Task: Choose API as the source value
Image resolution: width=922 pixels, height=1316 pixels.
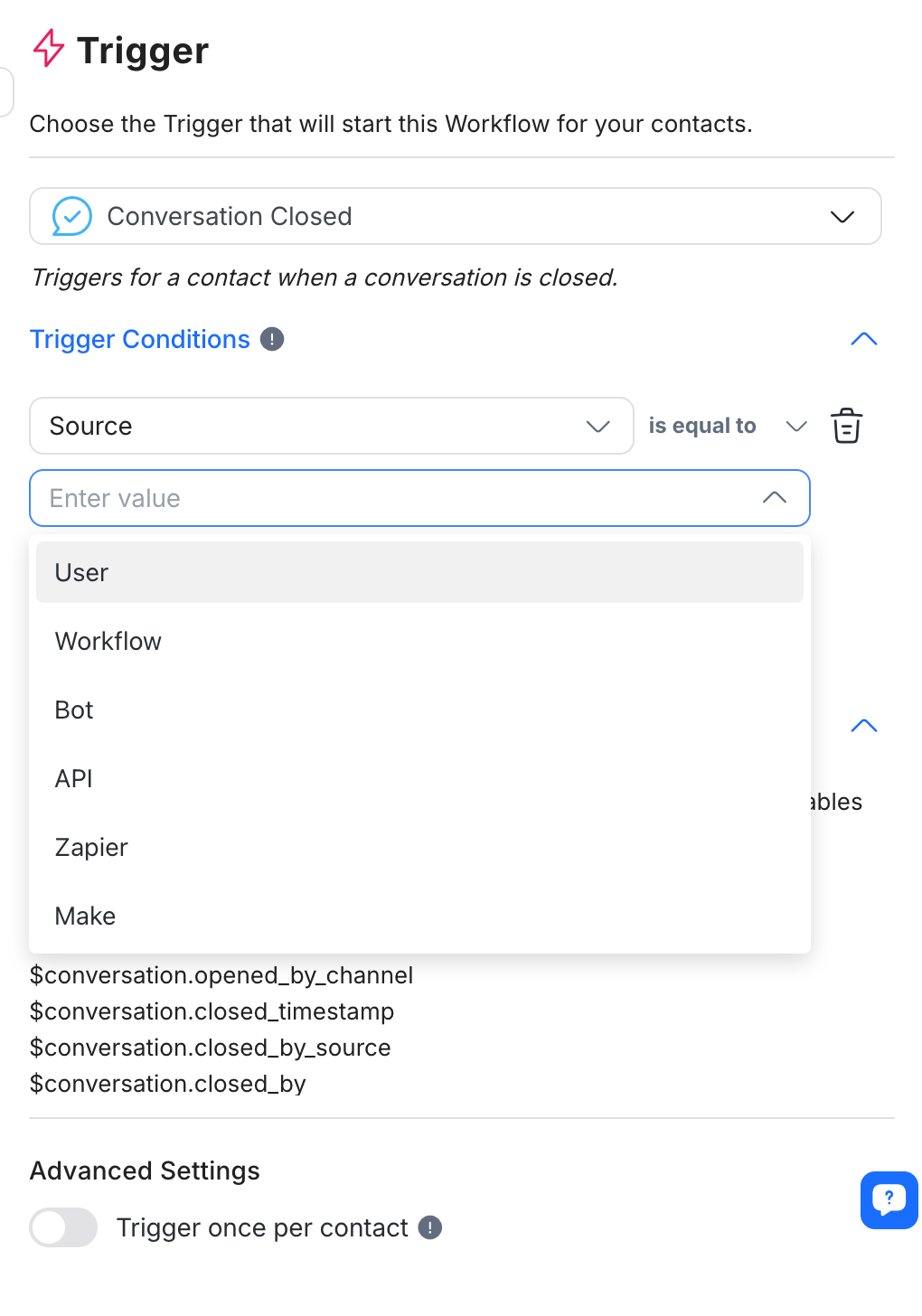Action: 419,778
